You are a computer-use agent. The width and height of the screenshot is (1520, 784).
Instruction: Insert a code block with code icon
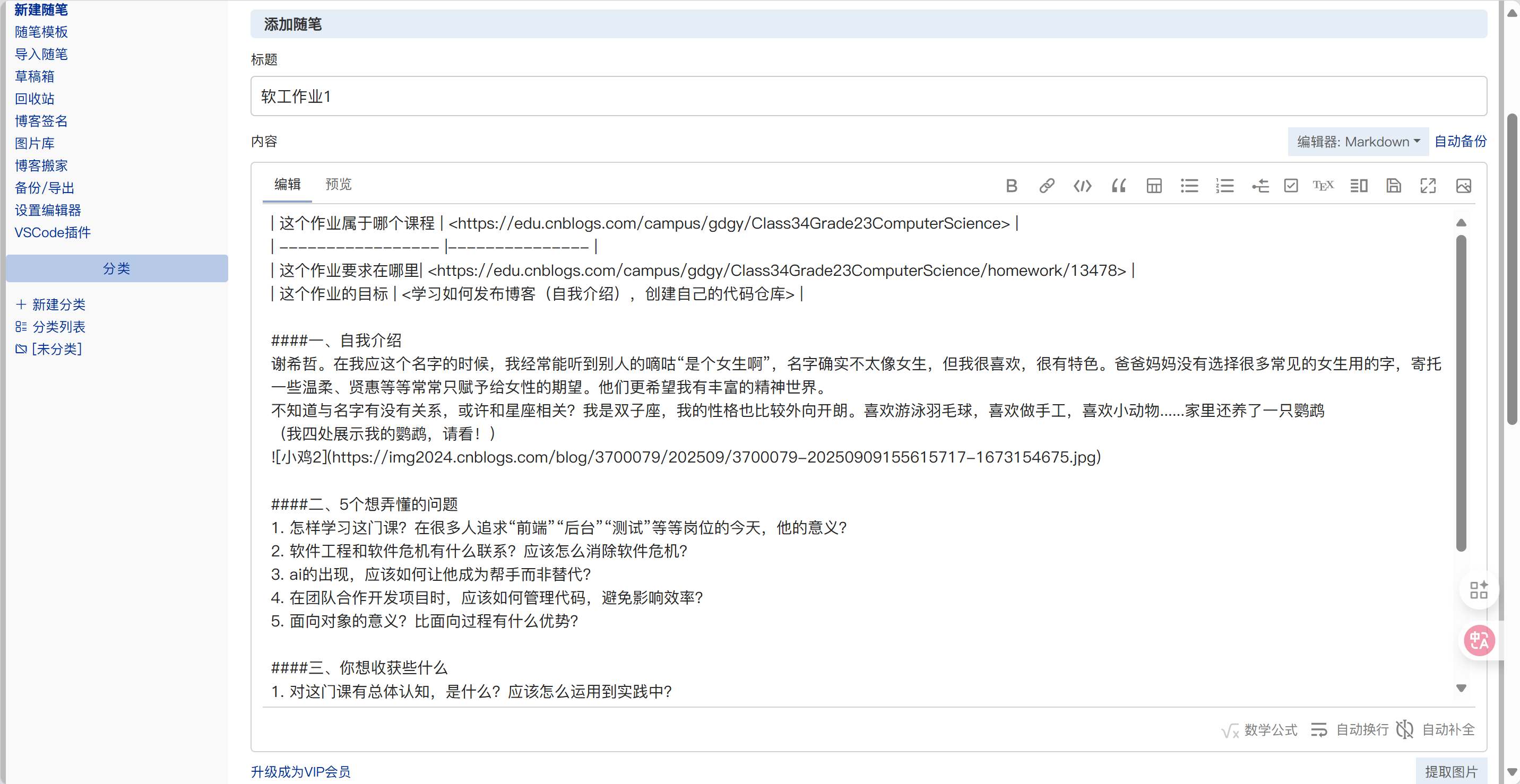coord(1082,186)
